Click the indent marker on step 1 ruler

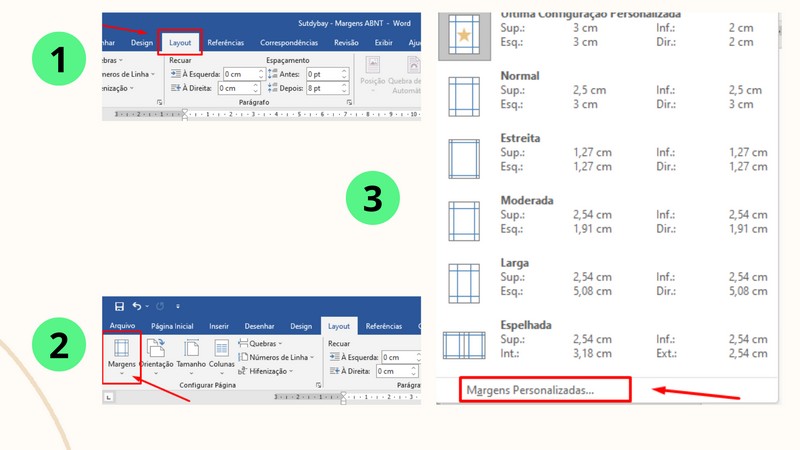pos(185,114)
